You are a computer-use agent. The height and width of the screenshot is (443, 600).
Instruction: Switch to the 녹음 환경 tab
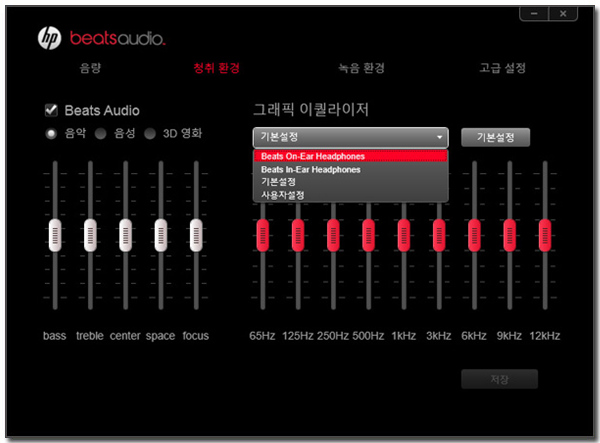(361, 68)
